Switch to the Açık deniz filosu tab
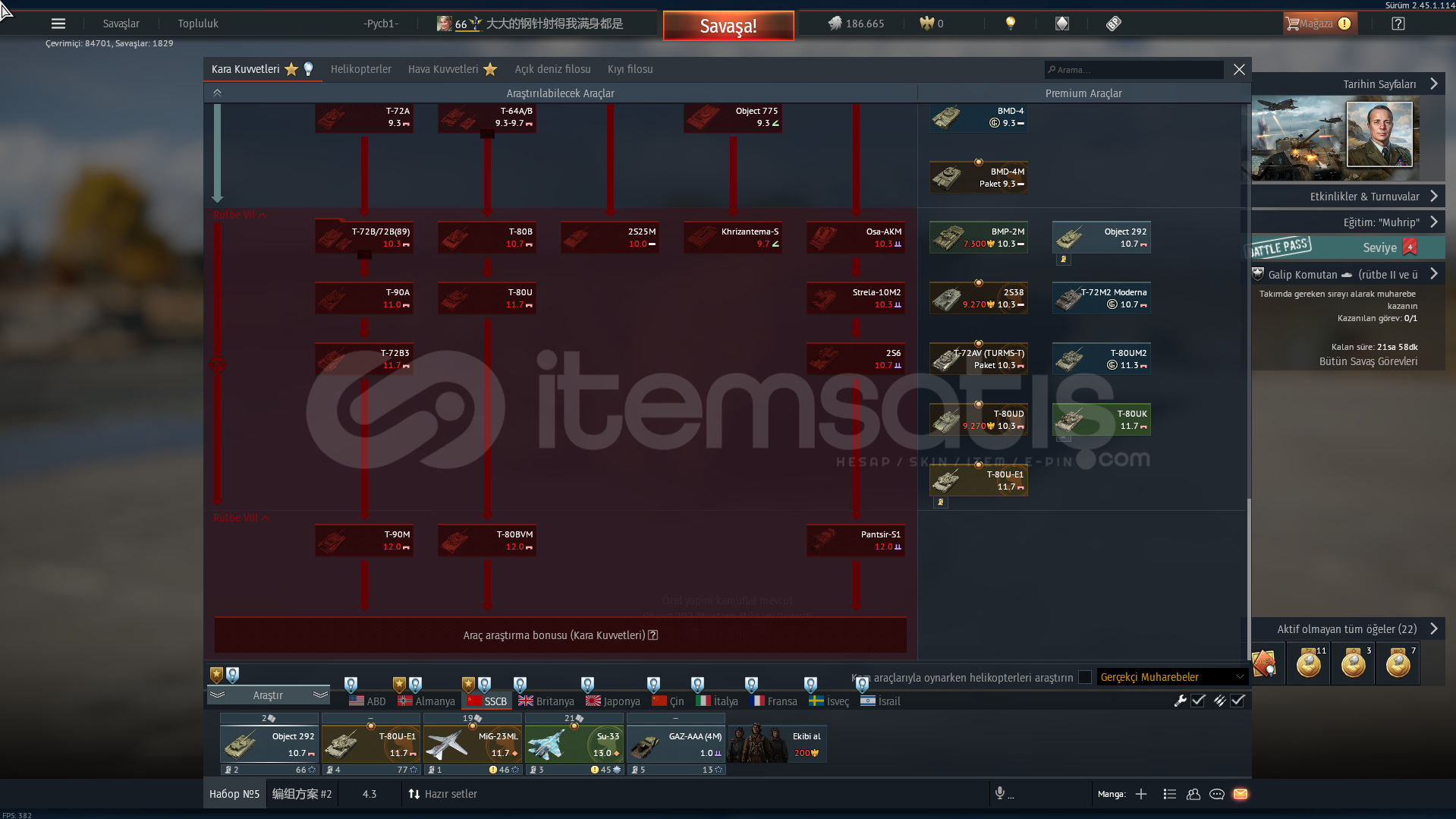The image size is (1456, 819). (552, 69)
